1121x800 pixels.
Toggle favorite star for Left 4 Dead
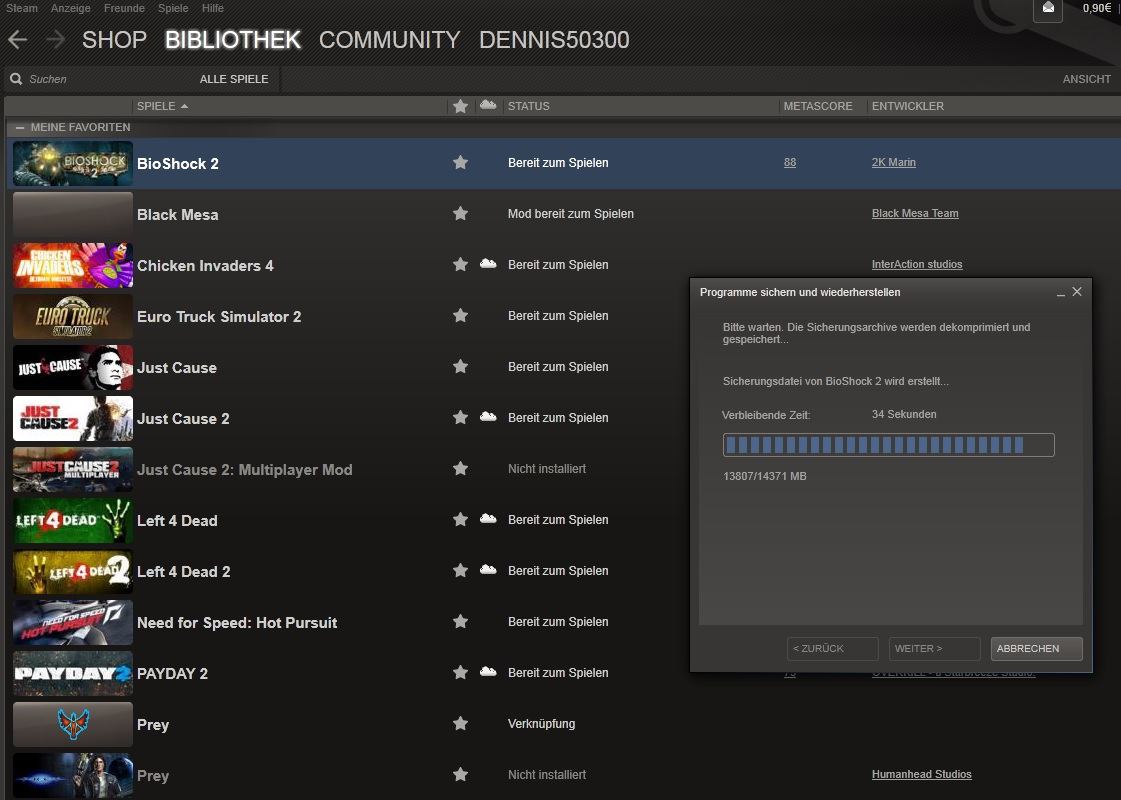click(460, 519)
